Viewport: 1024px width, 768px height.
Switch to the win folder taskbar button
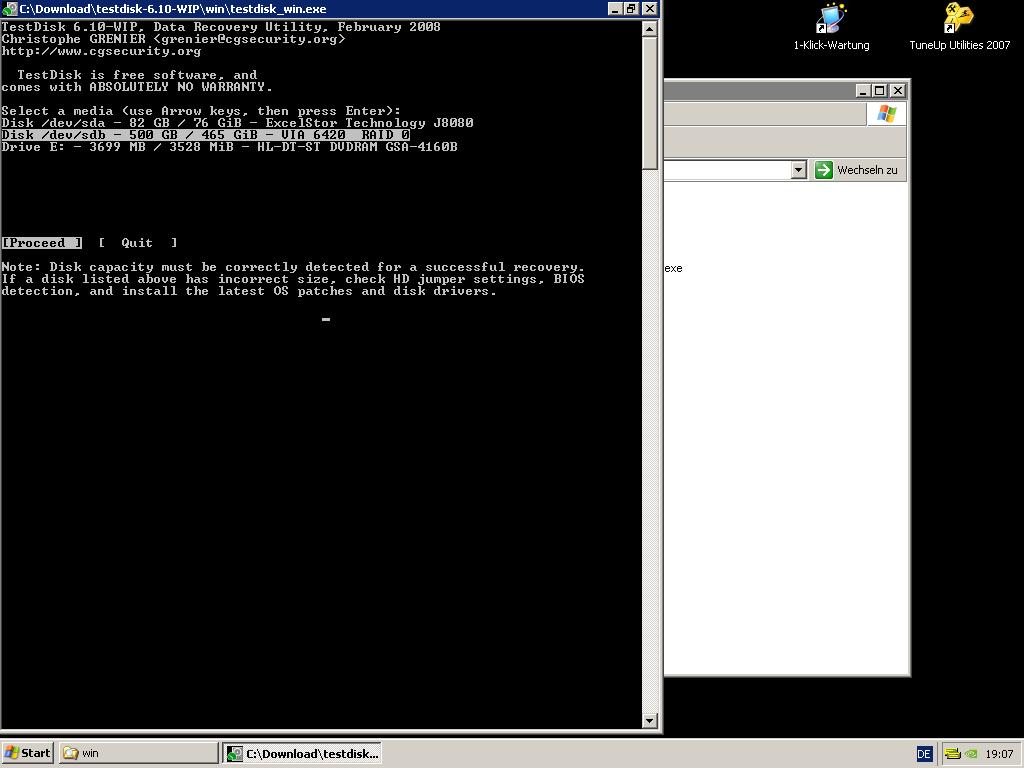[138, 753]
